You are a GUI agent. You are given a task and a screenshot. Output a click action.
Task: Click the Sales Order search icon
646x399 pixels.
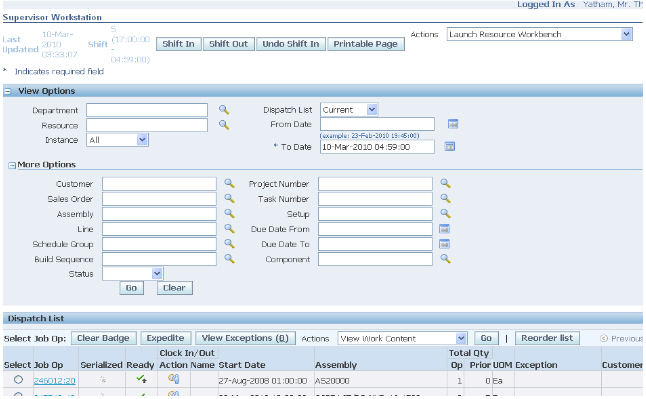tap(229, 199)
